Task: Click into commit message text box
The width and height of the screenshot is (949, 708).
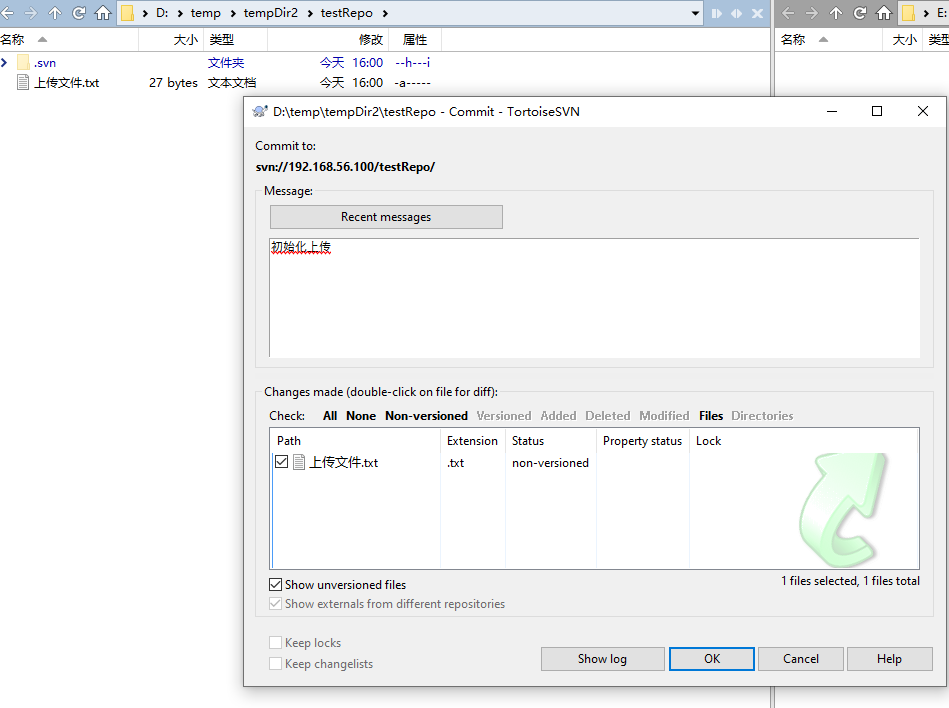Action: (594, 297)
